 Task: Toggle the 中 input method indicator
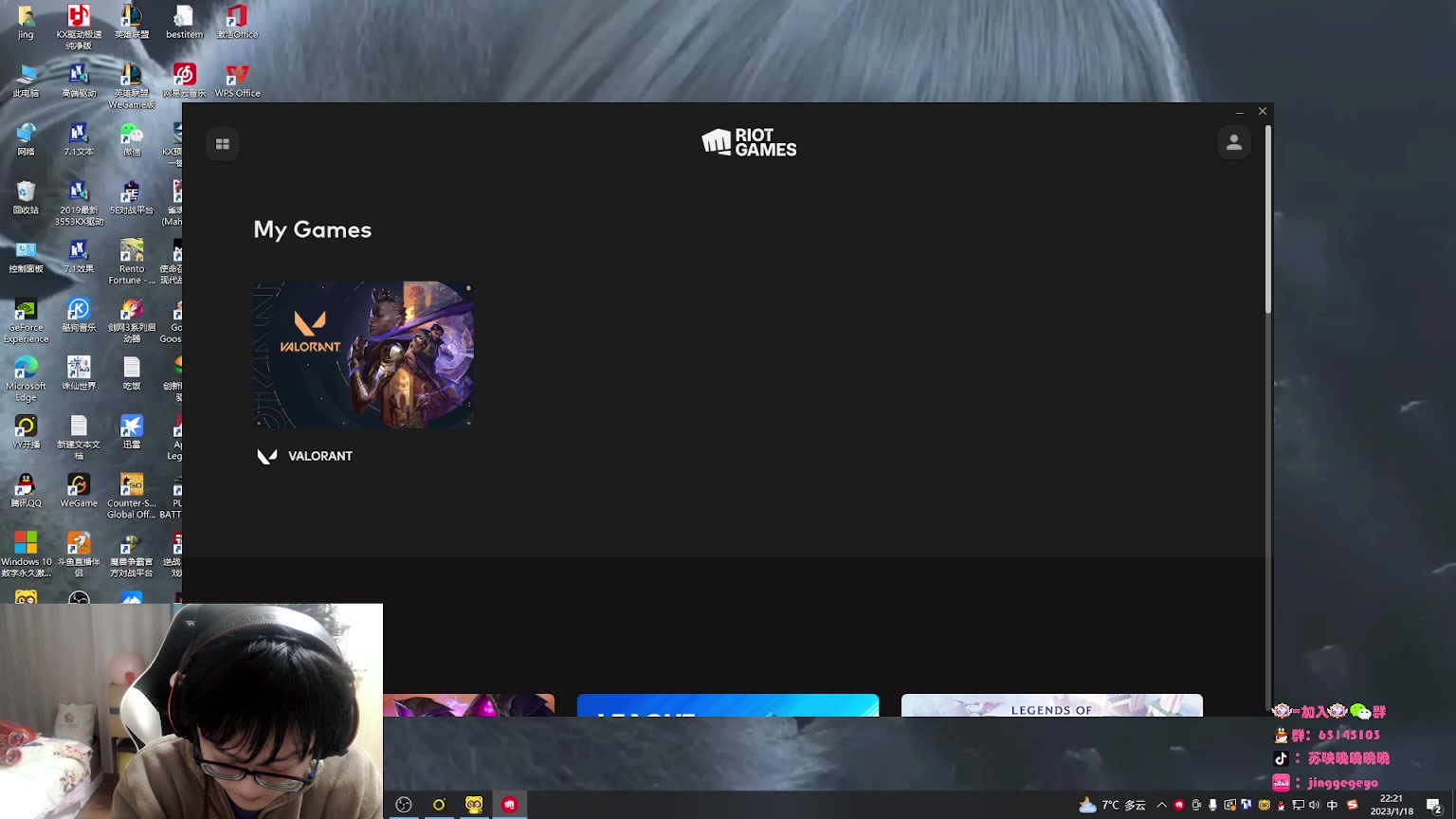(x=1332, y=806)
